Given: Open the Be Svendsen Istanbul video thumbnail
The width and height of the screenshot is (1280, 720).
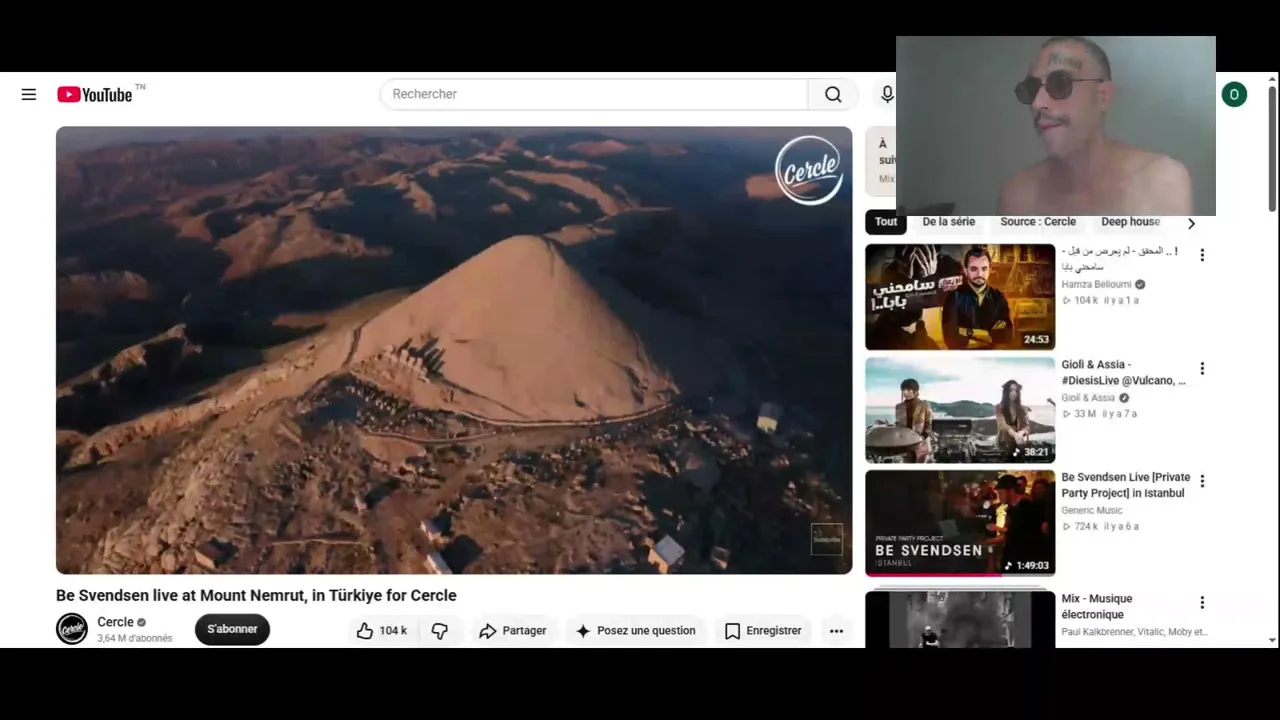Looking at the screenshot, I should tap(960, 523).
